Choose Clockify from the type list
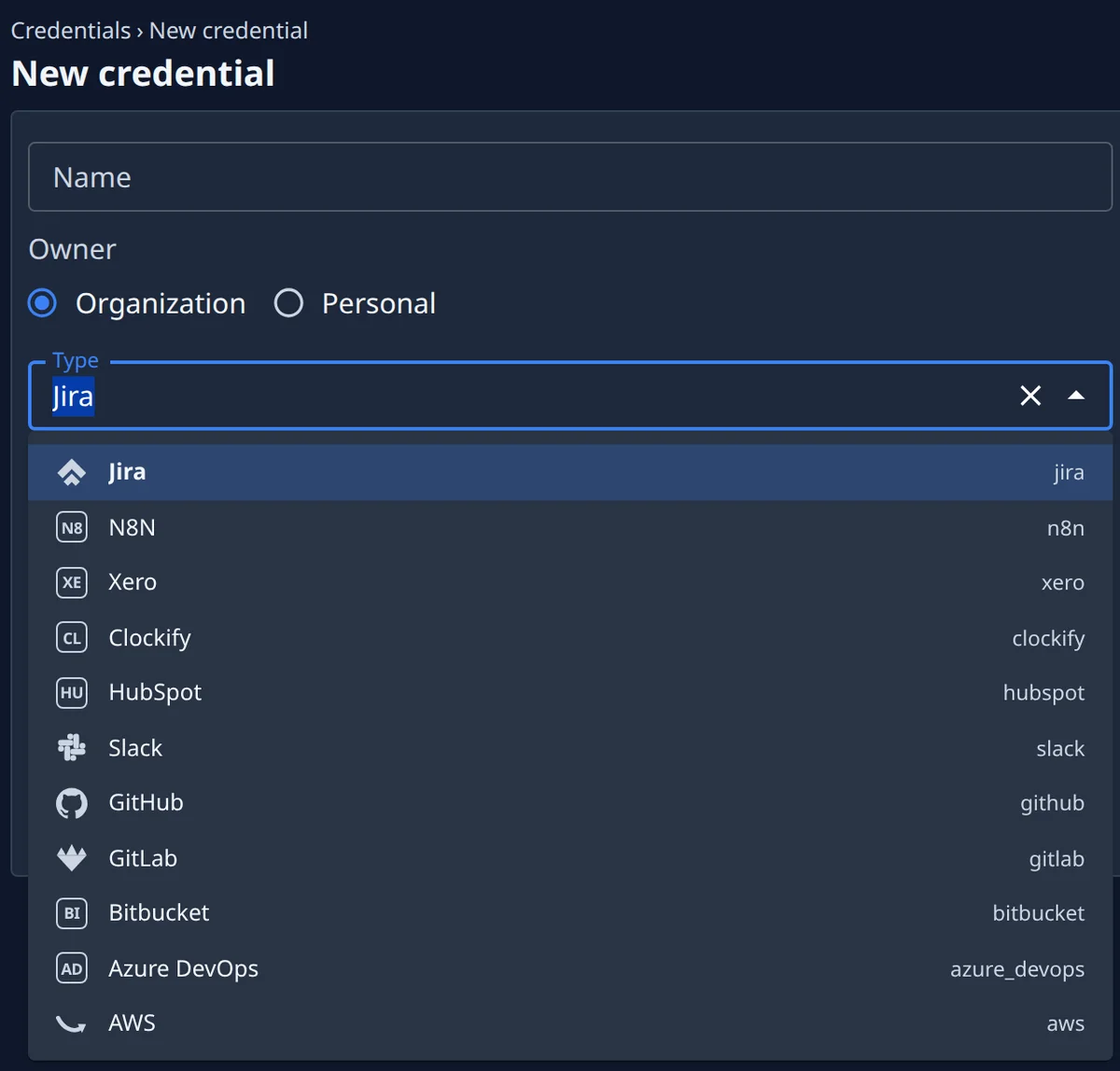Image resolution: width=1120 pixels, height=1071 pixels. [570, 638]
